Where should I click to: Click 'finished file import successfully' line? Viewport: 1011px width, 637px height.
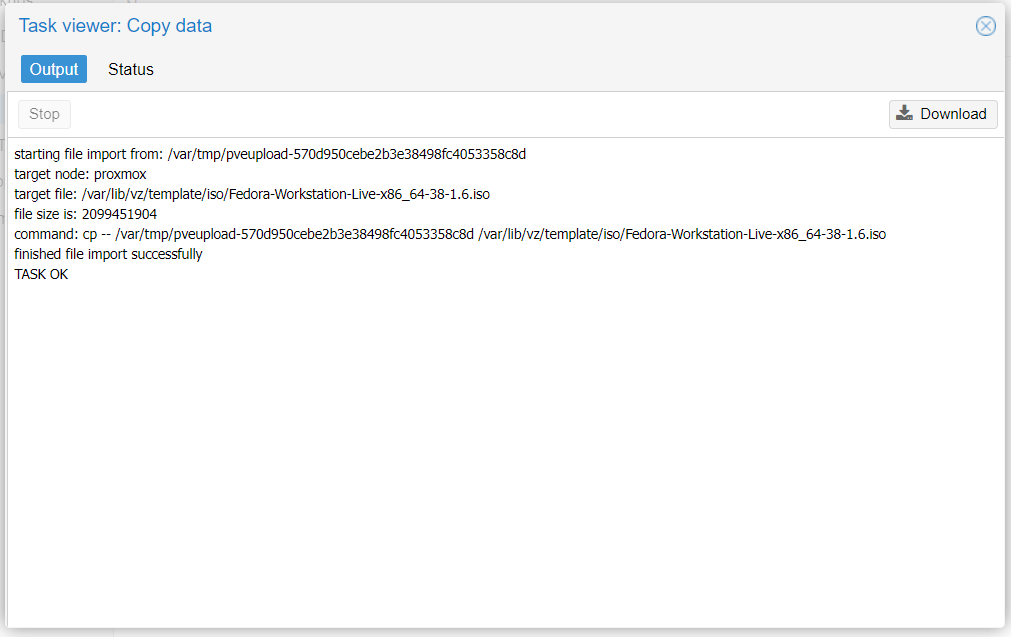click(x=108, y=254)
